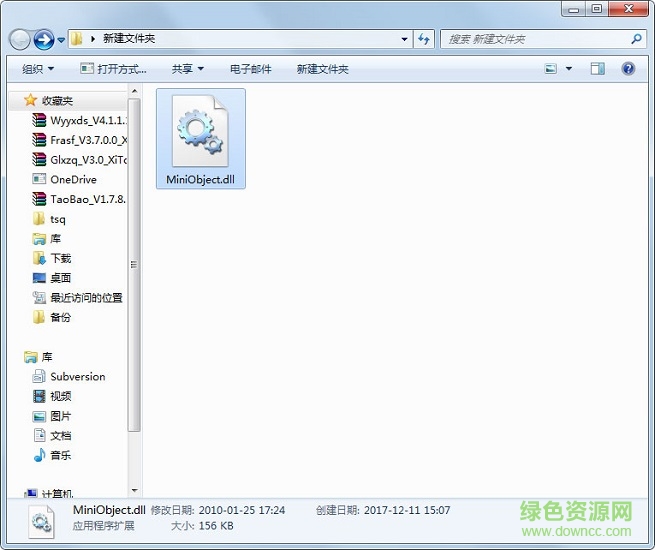Toggle the preview pane icon

(597, 68)
